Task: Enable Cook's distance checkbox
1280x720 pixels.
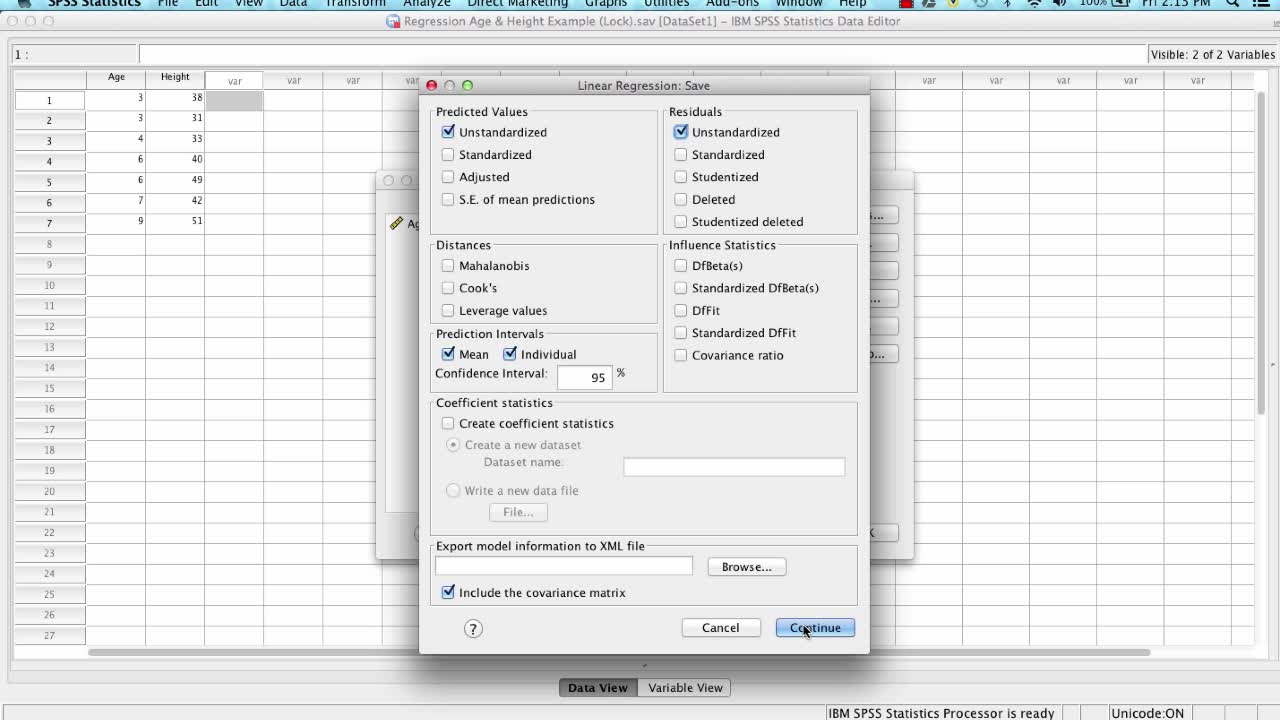Action: pos(448,288)
